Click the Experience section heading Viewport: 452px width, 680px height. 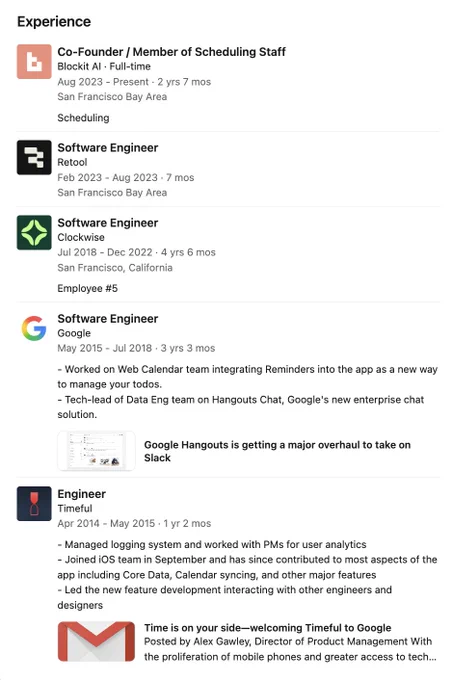54,22
